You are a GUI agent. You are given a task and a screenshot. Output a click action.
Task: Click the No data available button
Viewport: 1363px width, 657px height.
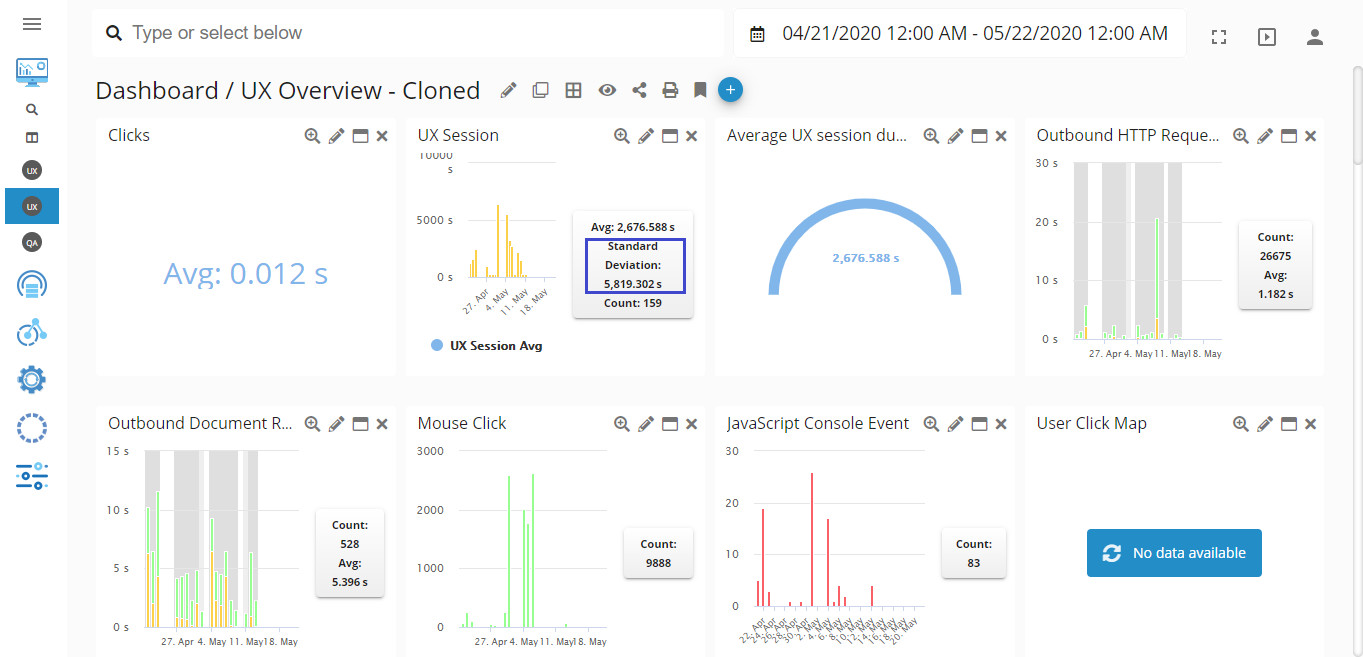coord(1174,553)
